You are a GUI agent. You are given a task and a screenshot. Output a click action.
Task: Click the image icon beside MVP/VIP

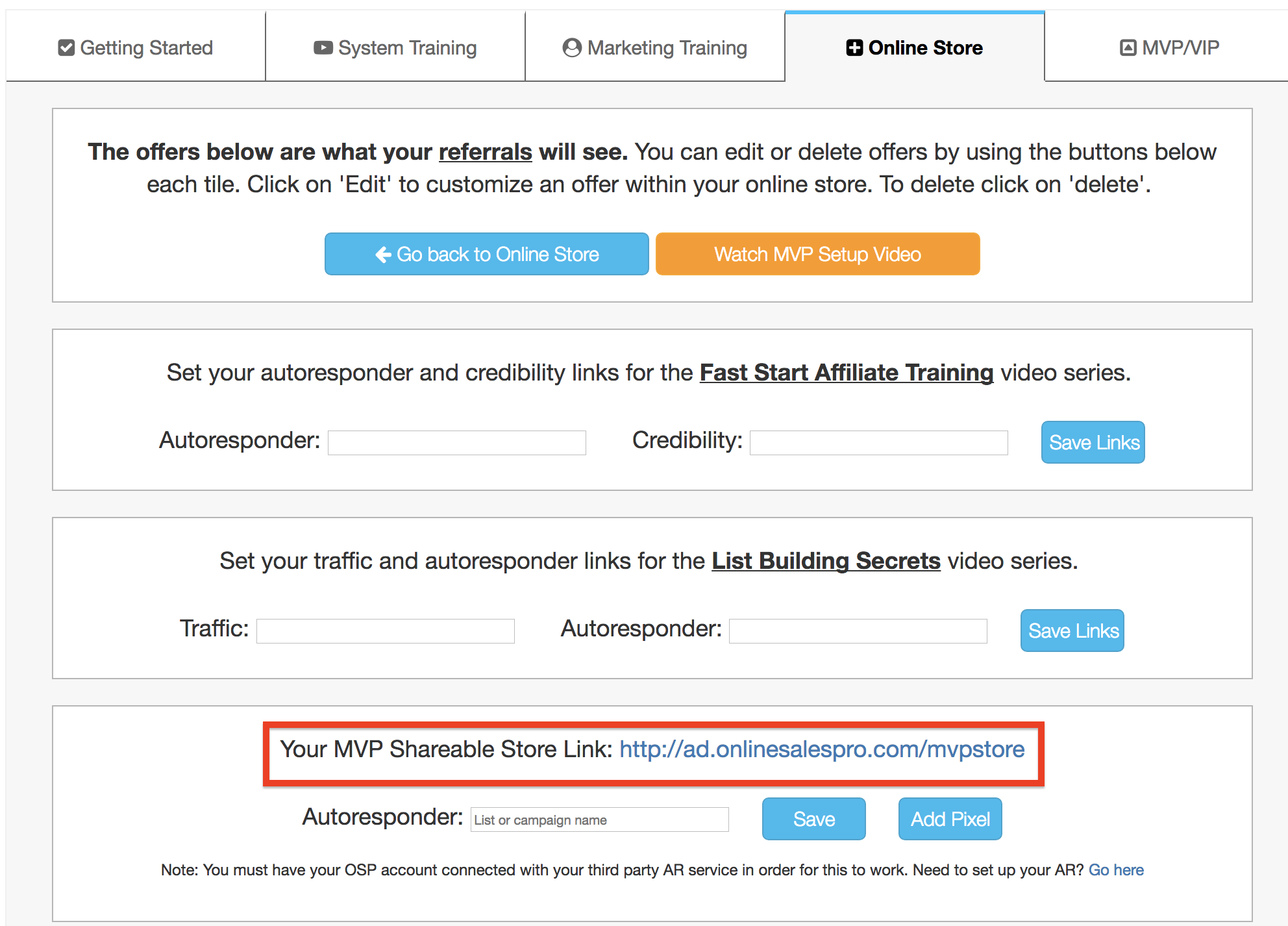1128,47
